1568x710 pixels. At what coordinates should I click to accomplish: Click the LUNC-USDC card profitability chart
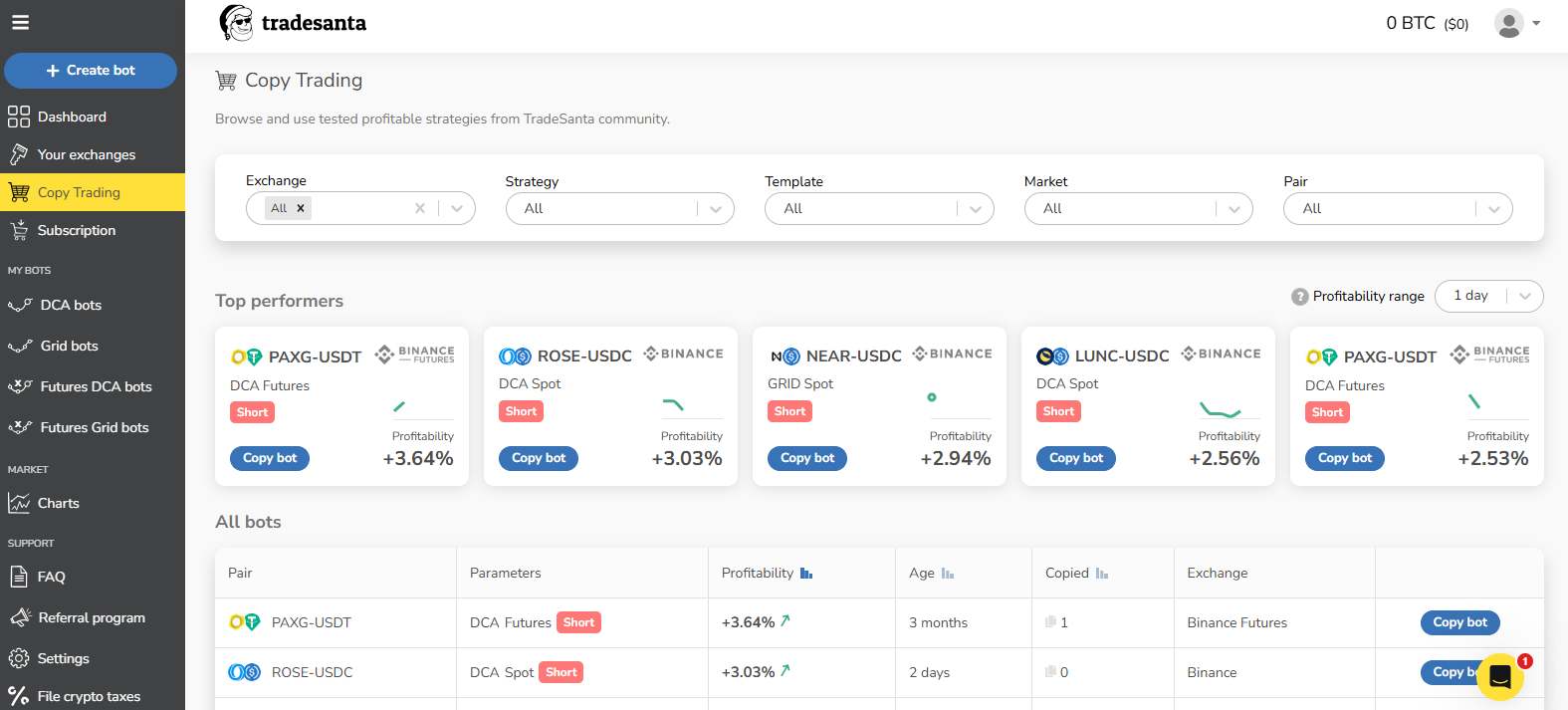pyautogui.click(x=1220, y=409)
